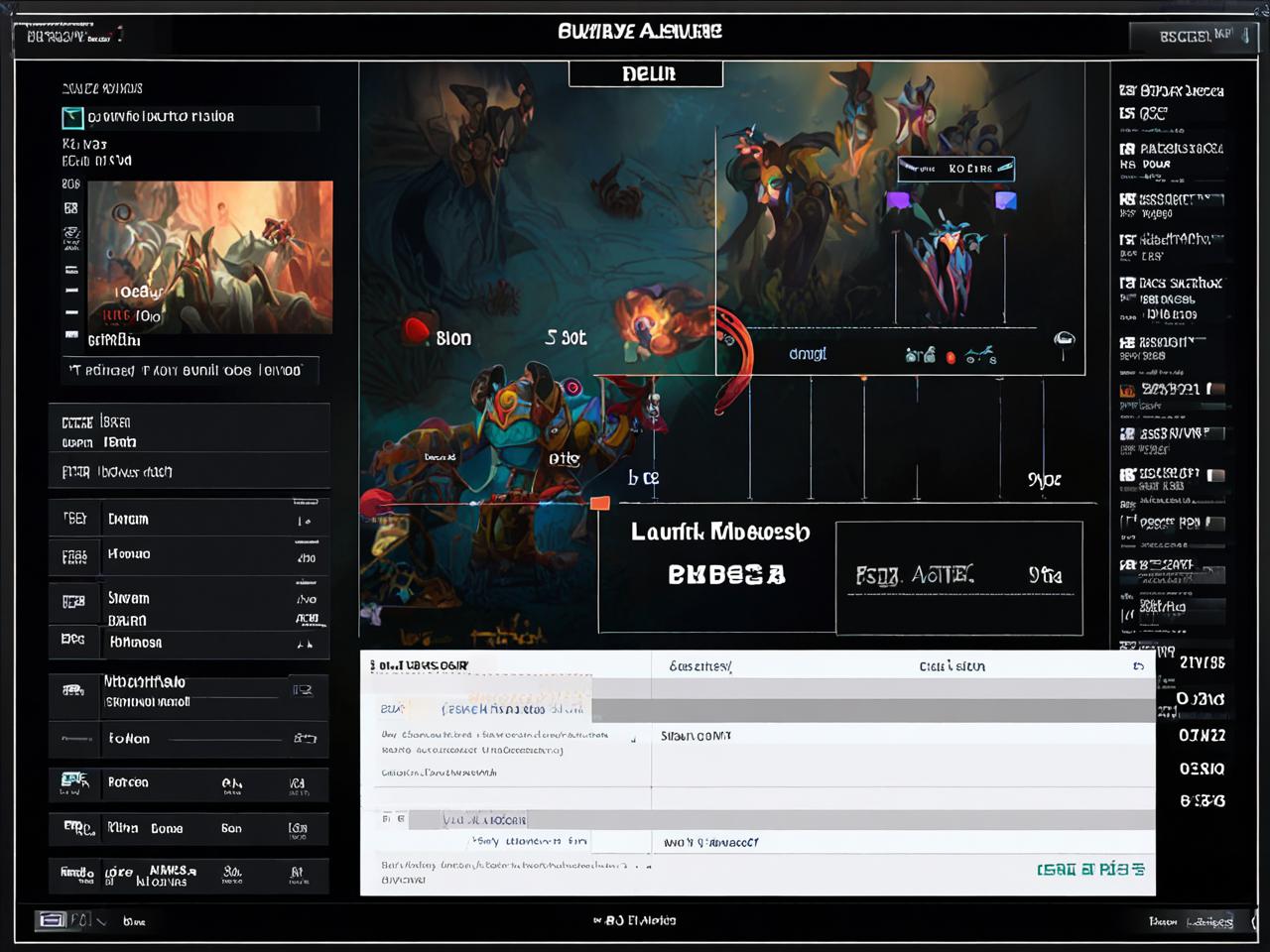Click the middle column header in white panel
Screen dimensions: 1270x952
(700, 666)
